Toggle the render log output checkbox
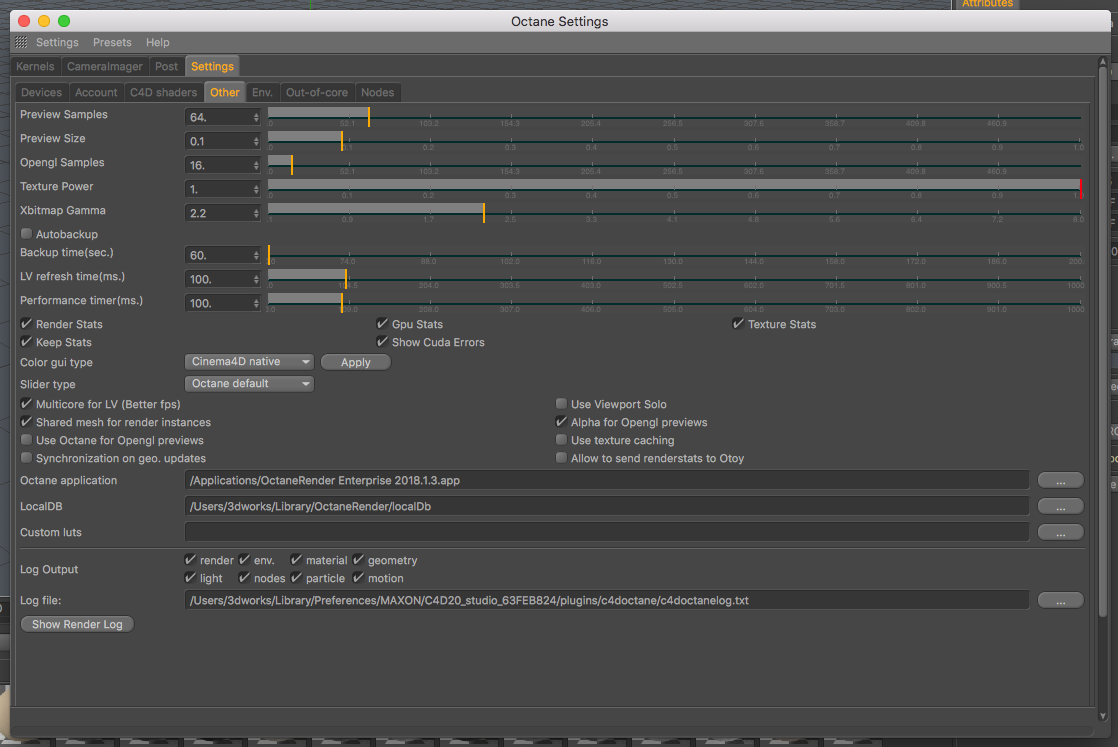Image resolution: width=1118 pixels, height=747 pixels. point(190,560)
